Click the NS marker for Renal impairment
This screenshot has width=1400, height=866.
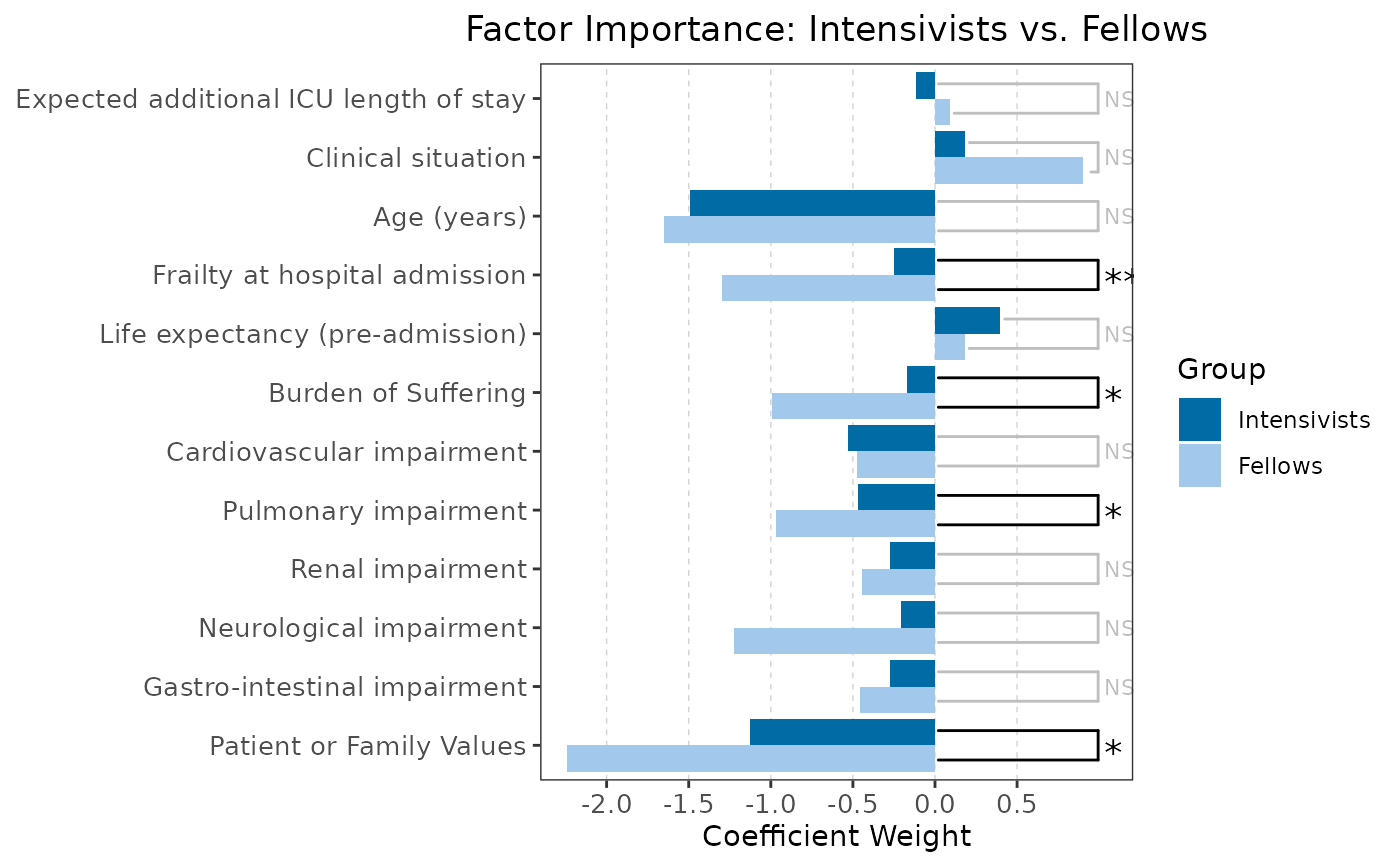pos(1118,570)
